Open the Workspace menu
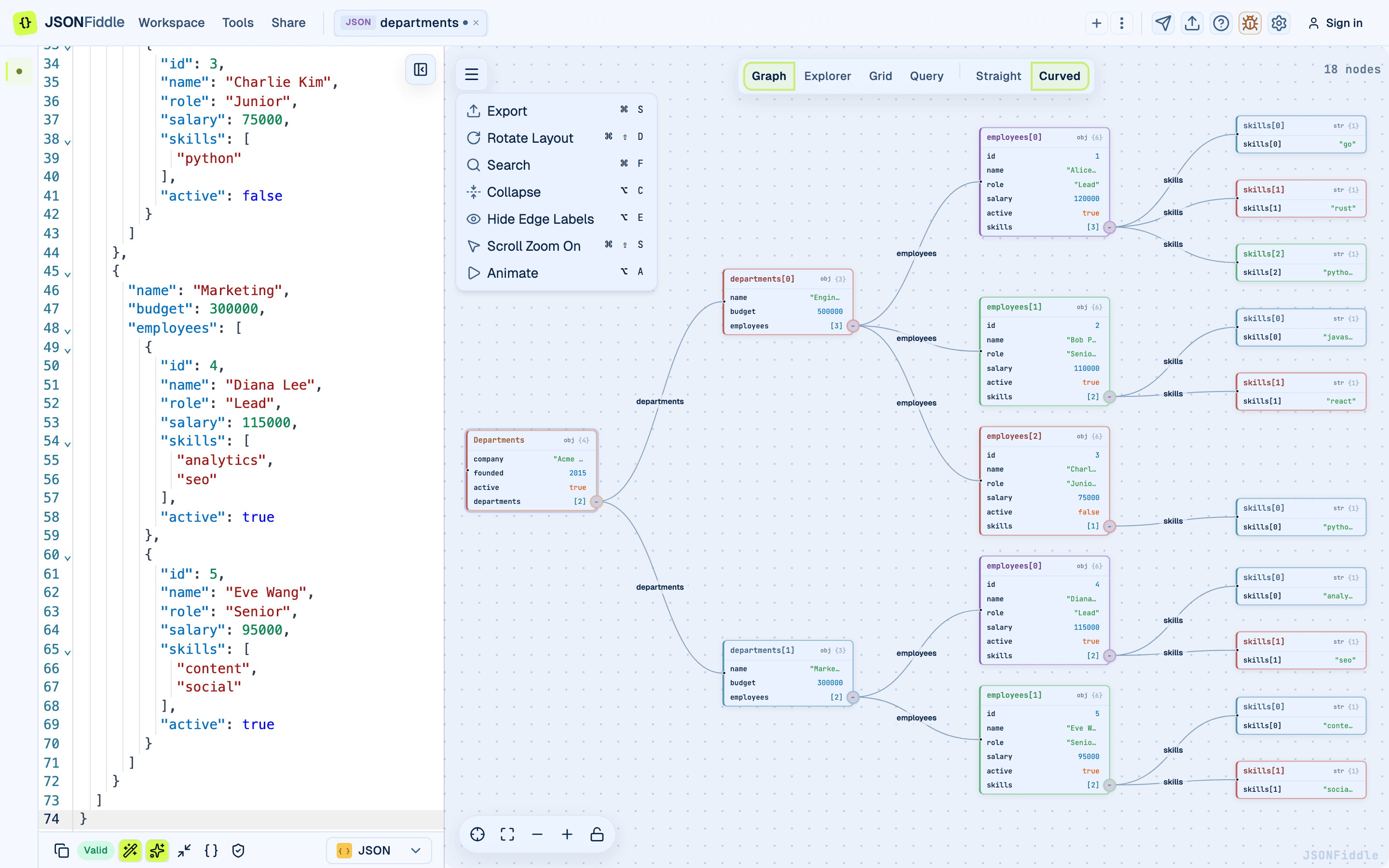 (172, 23)
